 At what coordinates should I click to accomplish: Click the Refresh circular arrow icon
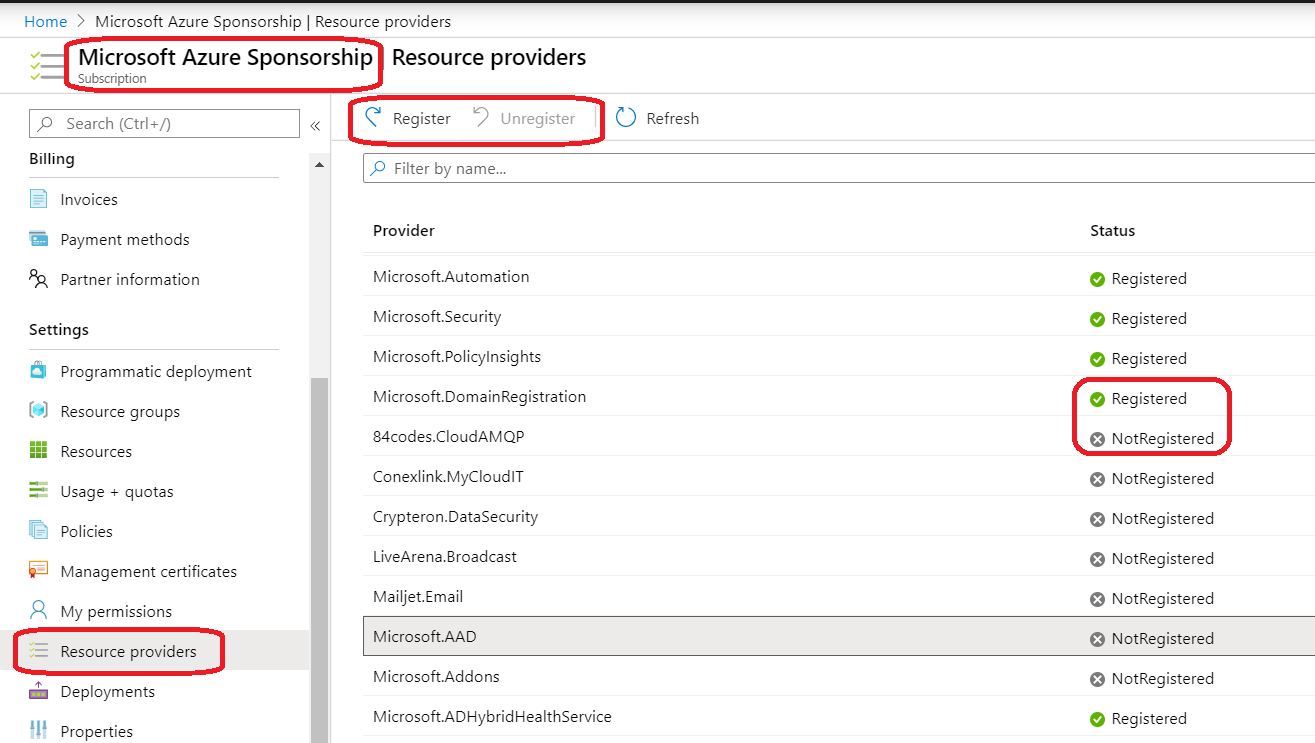(x=626, y=118)
